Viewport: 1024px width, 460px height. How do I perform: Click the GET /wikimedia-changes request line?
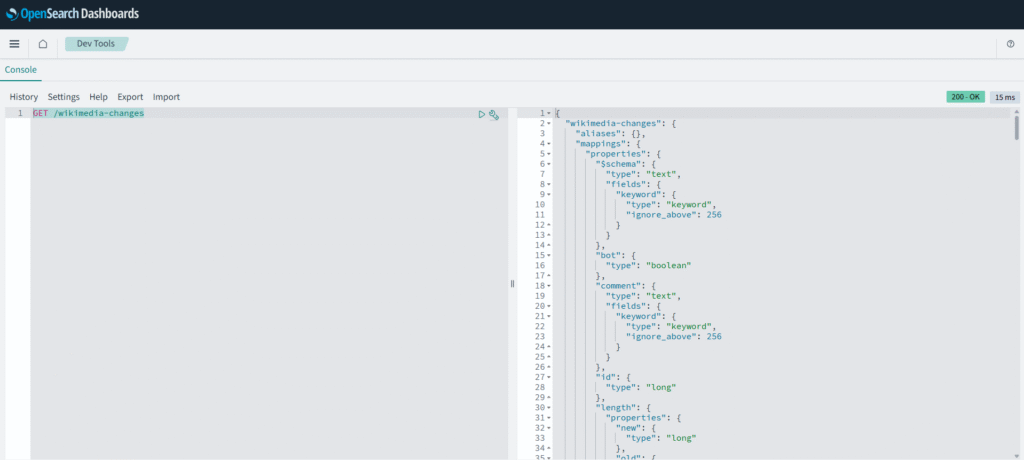[88, 113]
